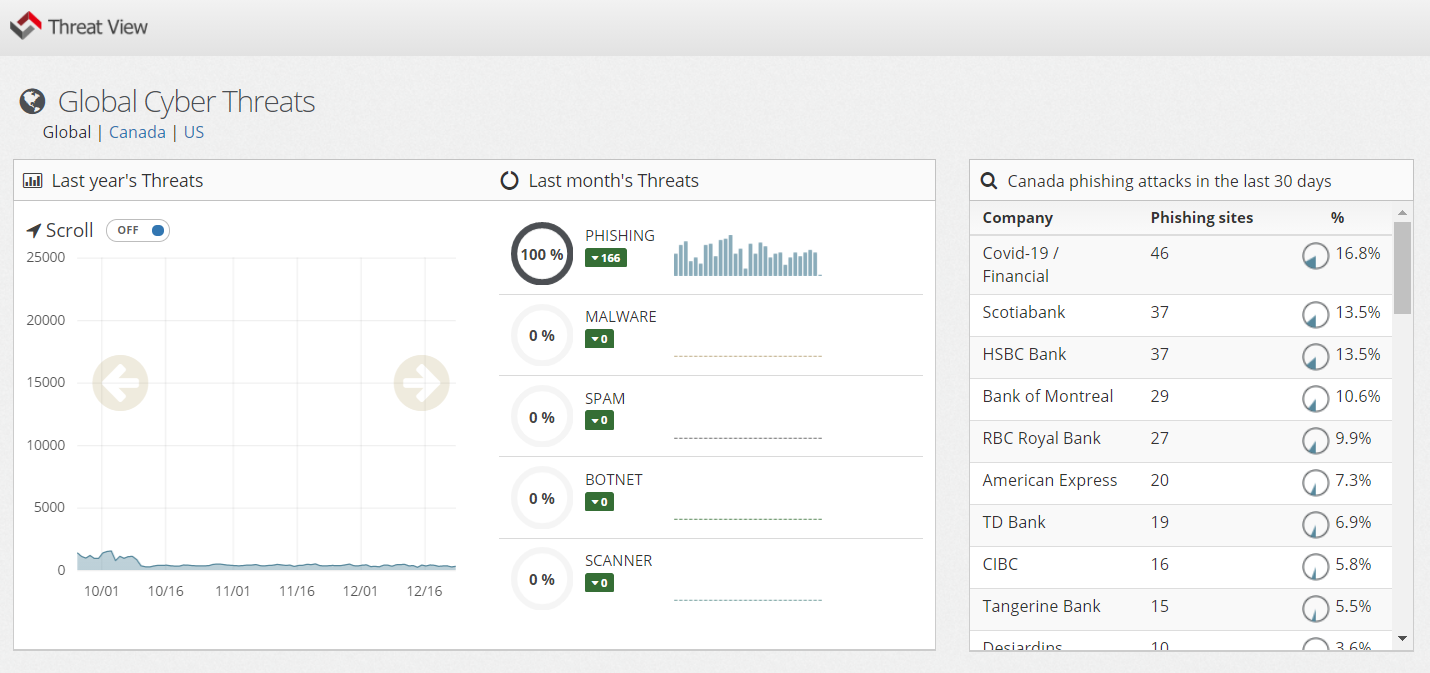Click pie icon in RBC Royal Bank row
The height and width of the screenshot is (673, 1430).
1315,441
